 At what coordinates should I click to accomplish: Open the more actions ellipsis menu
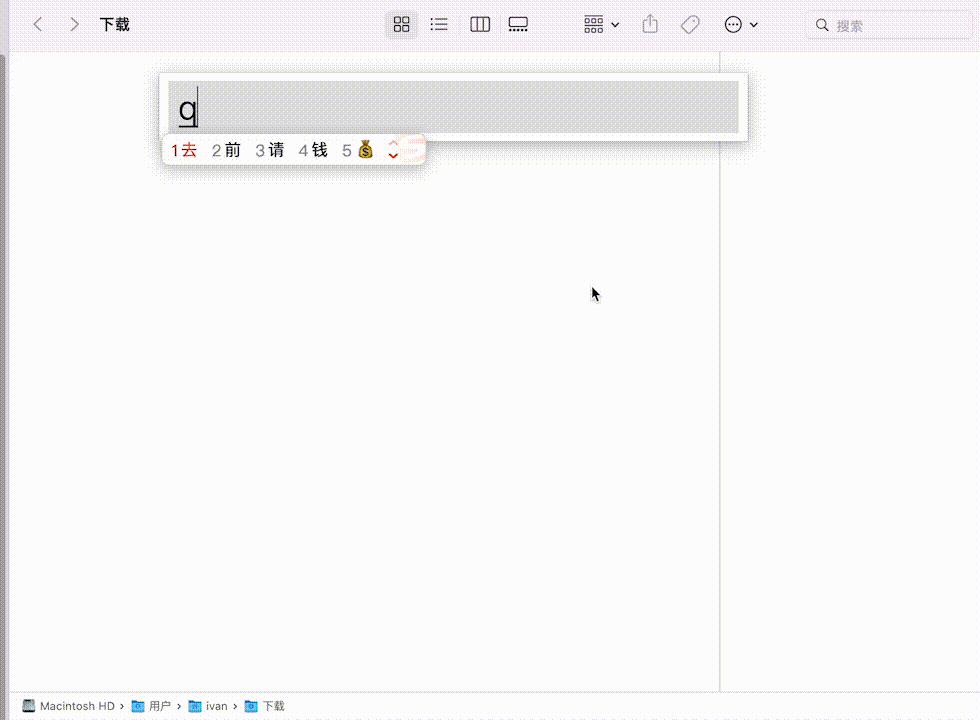741,24
